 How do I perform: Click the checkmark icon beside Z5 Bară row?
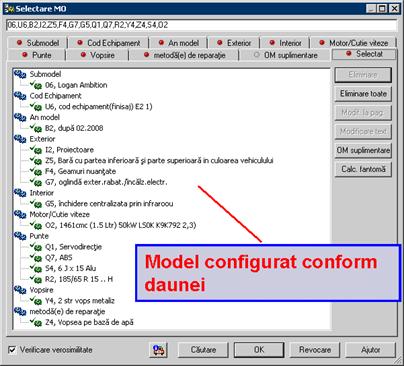(36, 161)
